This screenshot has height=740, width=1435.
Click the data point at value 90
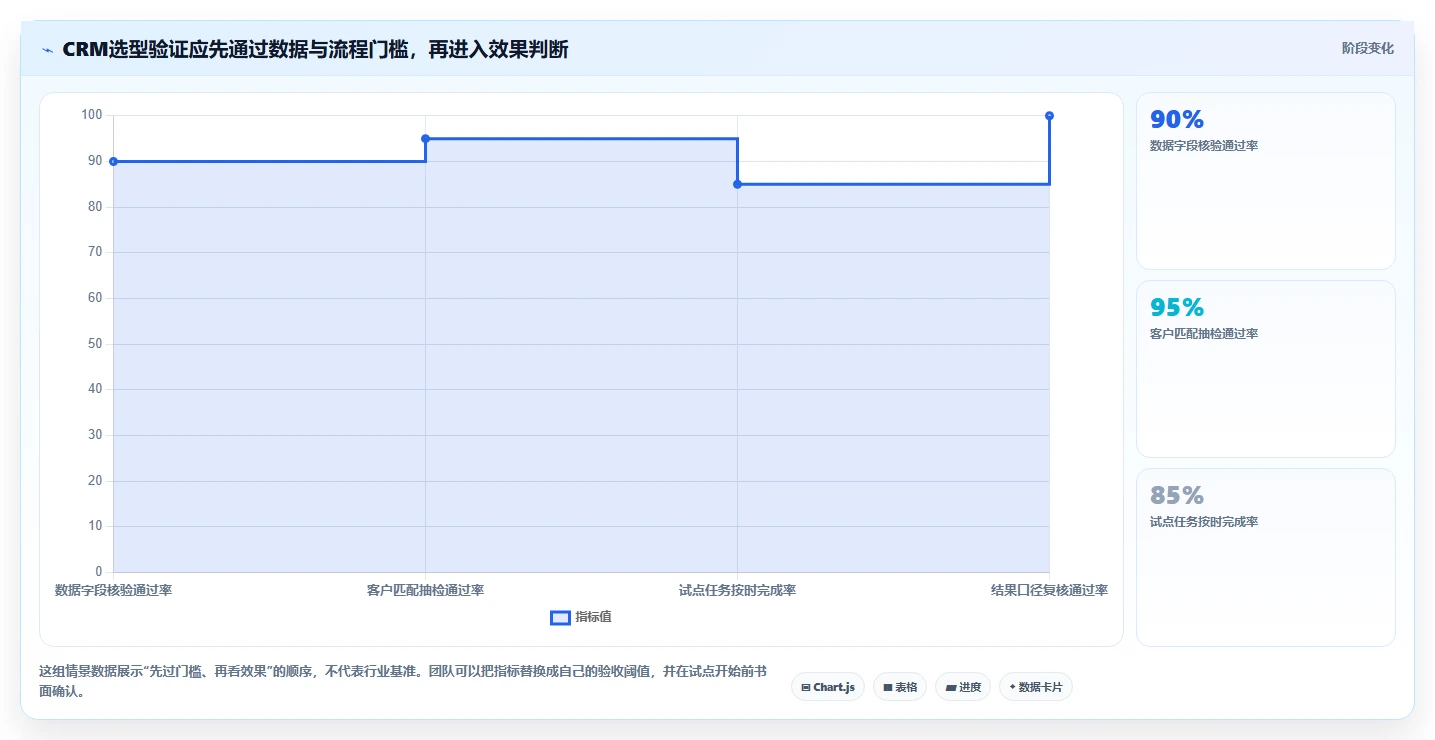tap(113, 161)
